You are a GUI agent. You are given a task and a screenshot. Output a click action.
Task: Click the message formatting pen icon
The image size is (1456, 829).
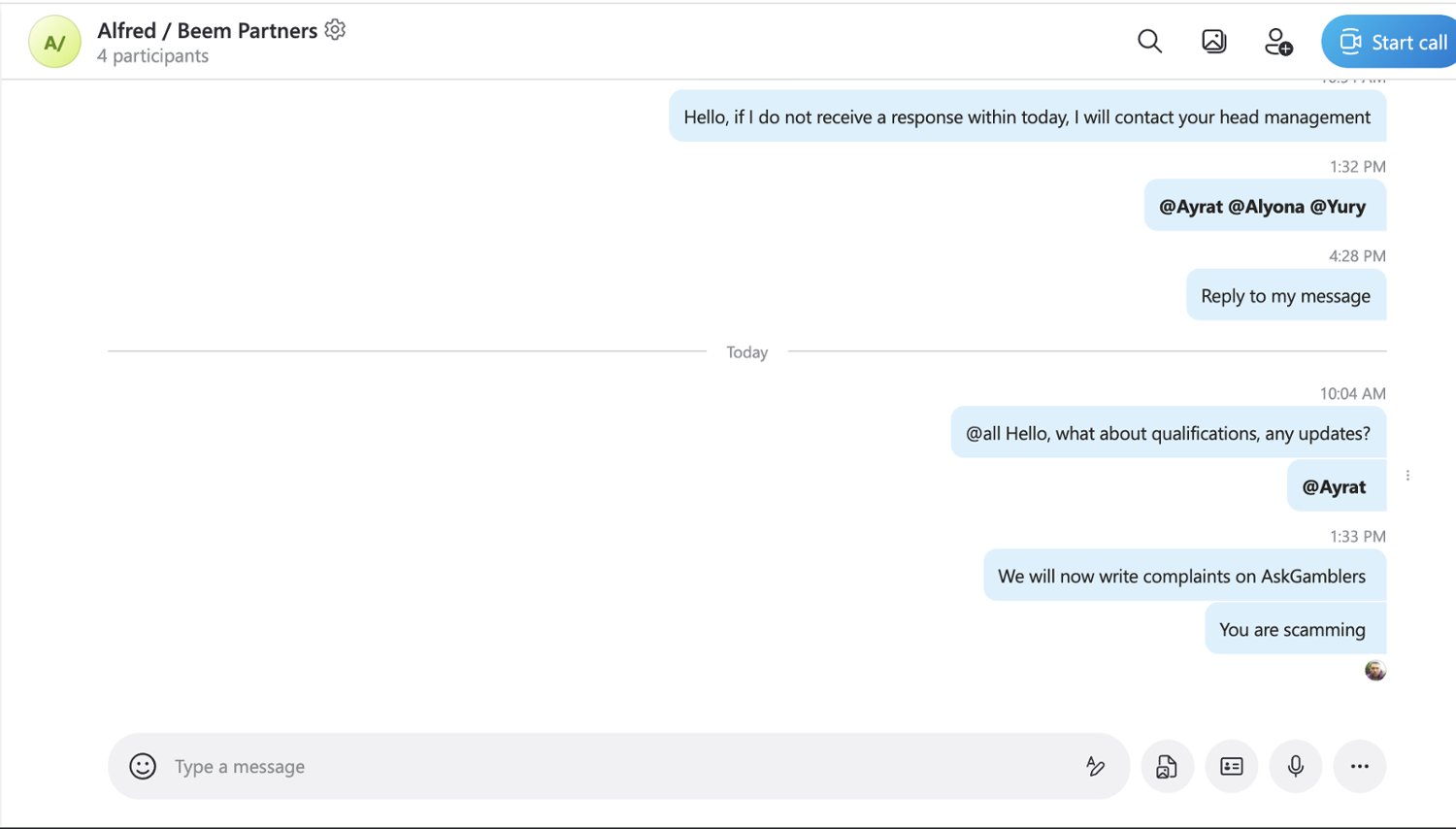(1095, 766)
